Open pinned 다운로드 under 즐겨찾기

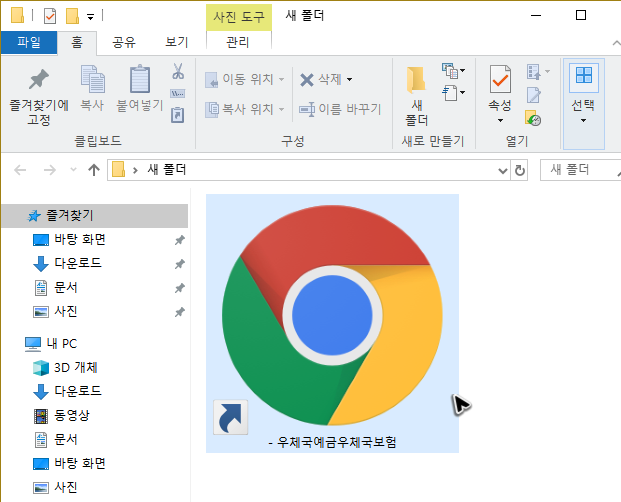[x=78, y=263]
